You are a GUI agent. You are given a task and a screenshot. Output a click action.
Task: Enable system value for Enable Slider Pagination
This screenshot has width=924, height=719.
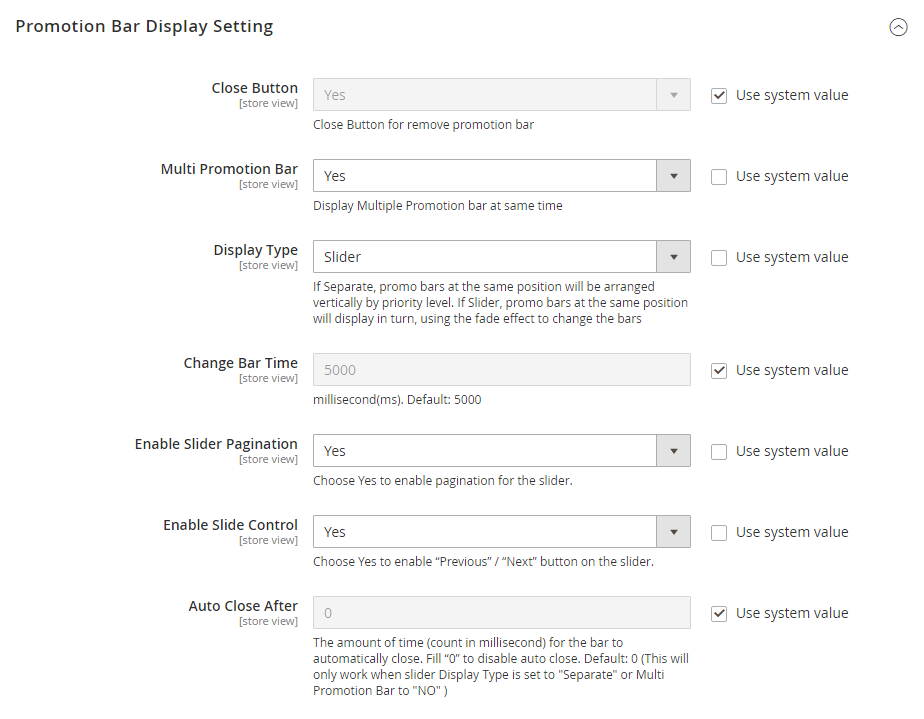click(719, 452)
